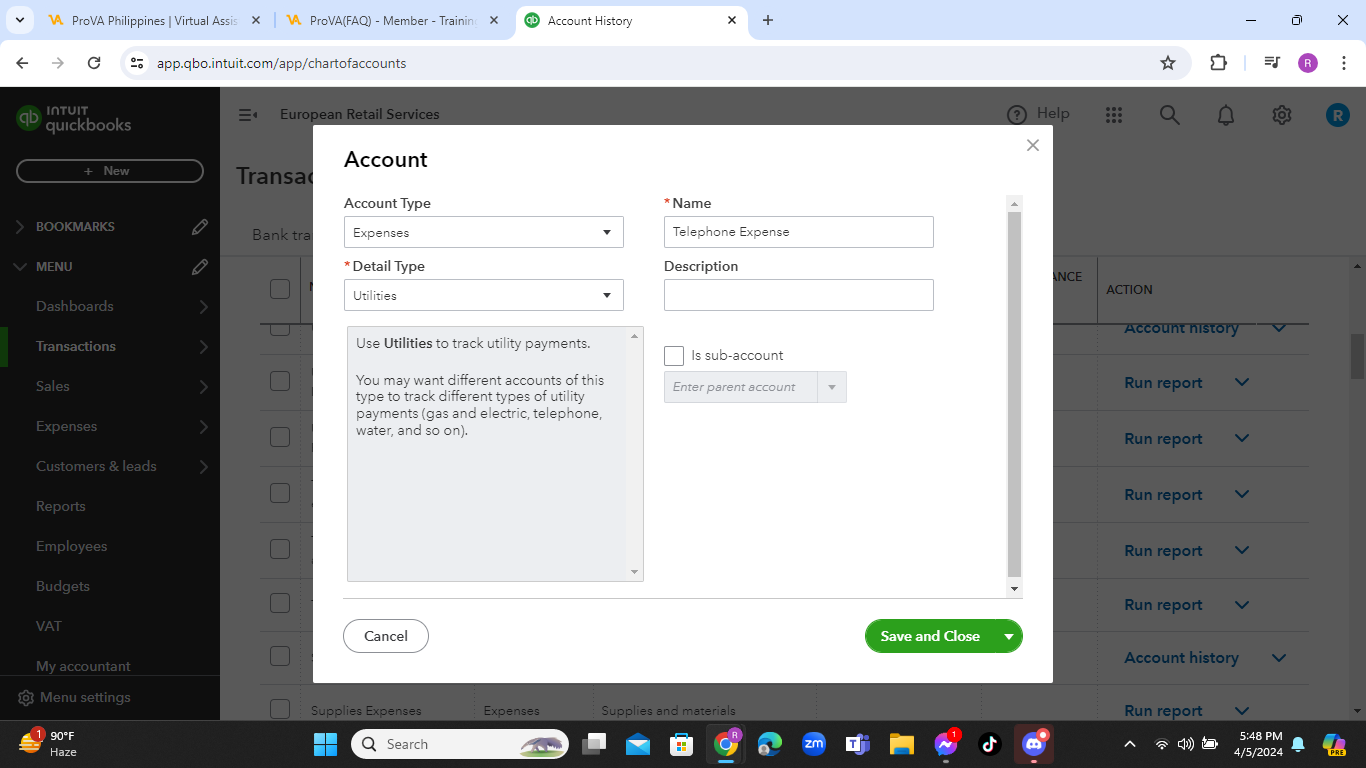Cancel the Account dialog
Image resolution: width=1366 pixels, height=768 pixels.
tap(386, 636)
